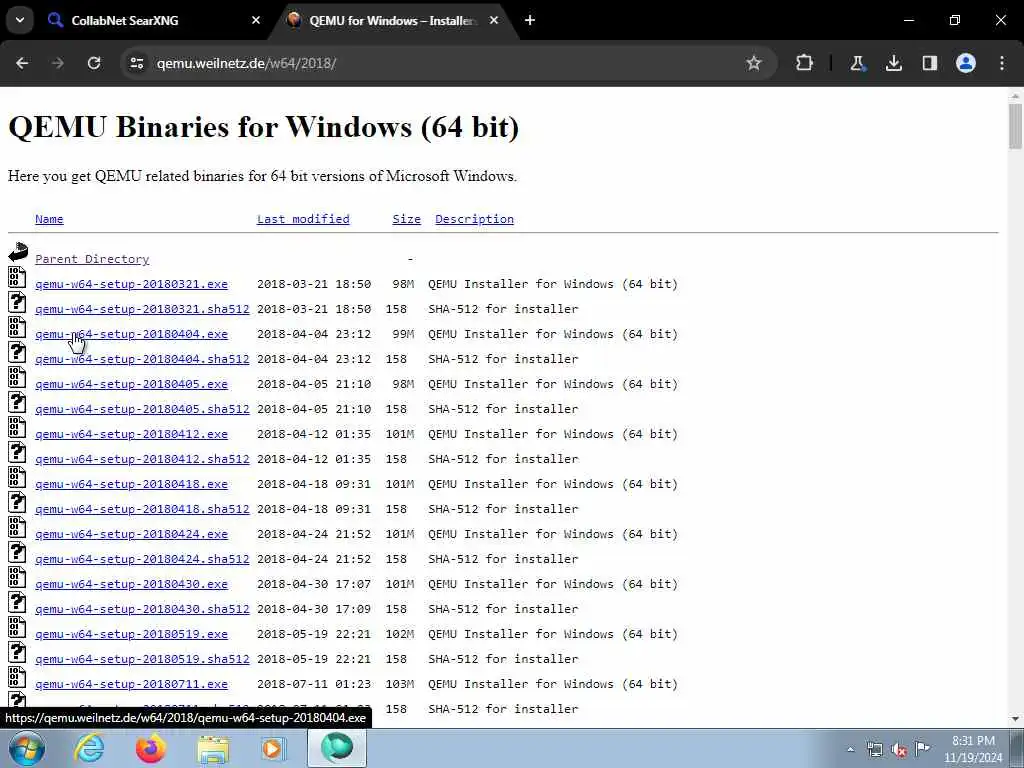This screenshot has width=1024, height=768.
Task: Click the address bar URL
Action: [x=246, y=63]
